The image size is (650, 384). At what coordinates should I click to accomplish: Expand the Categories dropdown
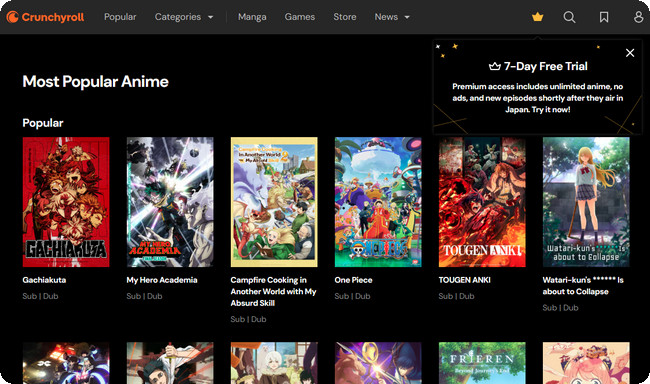pos(184,17)
